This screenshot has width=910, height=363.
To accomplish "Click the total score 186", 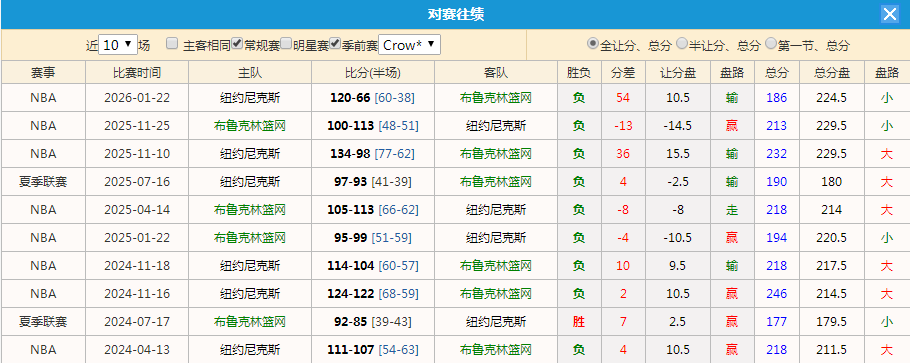I will click(x=777, y=98).
